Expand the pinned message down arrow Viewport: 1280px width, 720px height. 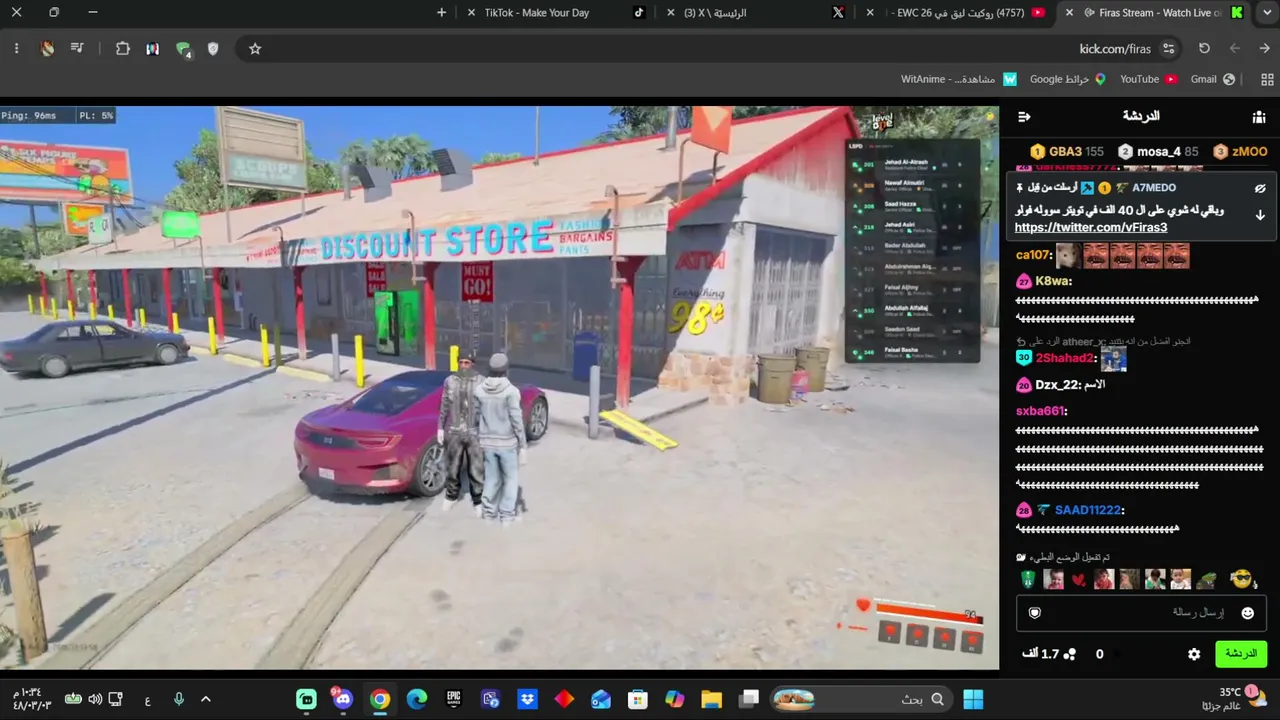(1260, 214)
